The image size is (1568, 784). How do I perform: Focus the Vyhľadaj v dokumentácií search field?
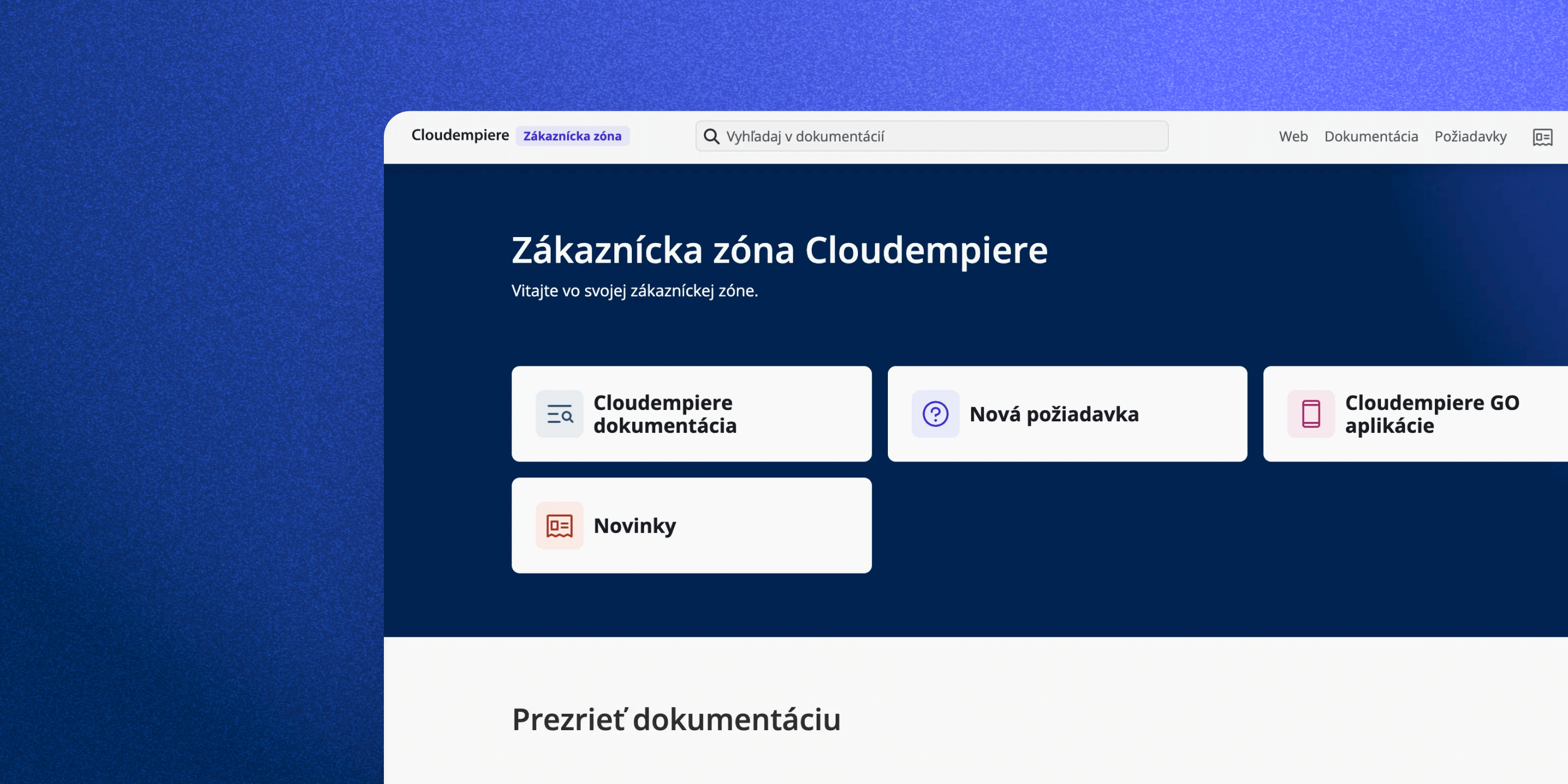[931, 136]
